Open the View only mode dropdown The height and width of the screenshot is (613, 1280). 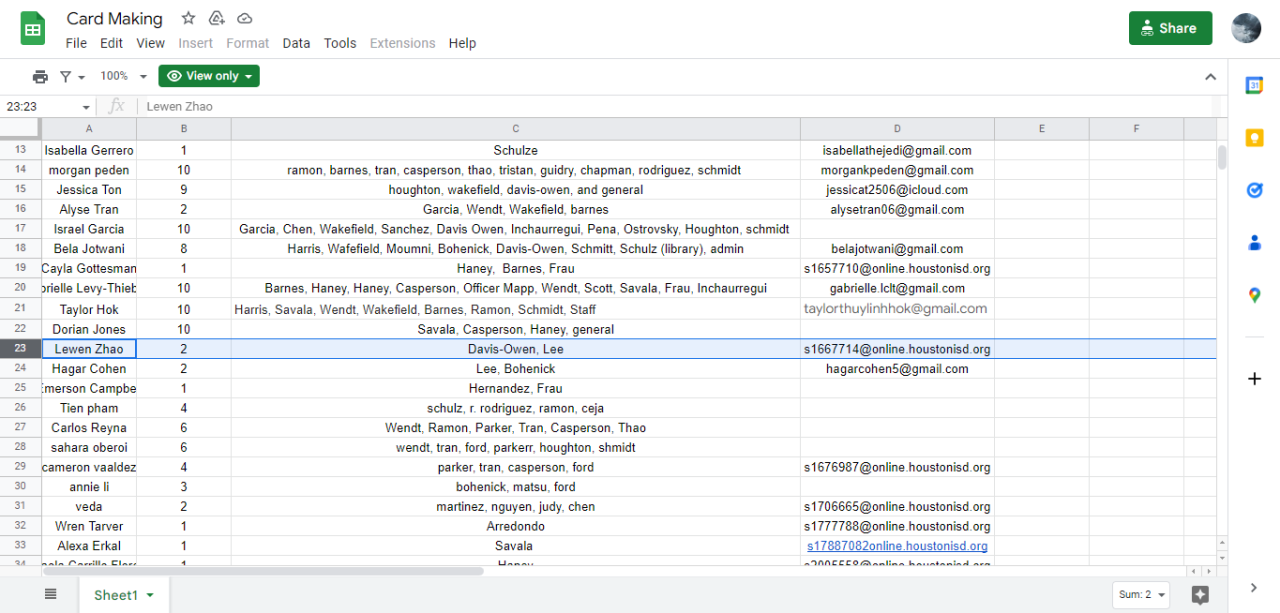[x=209, y=76]
